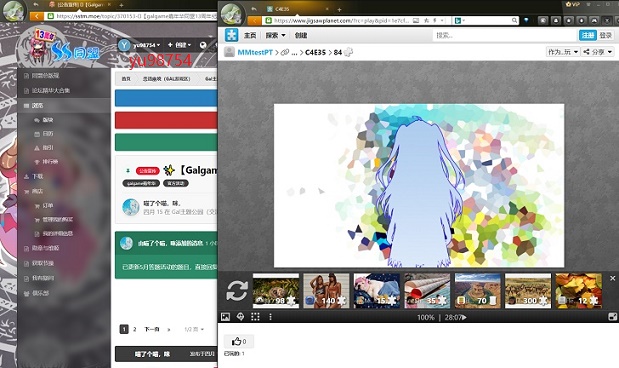Screen dimensions: 619x368
Task: Show the puzzle image preview icon
Action: click(x=225, y=317)
